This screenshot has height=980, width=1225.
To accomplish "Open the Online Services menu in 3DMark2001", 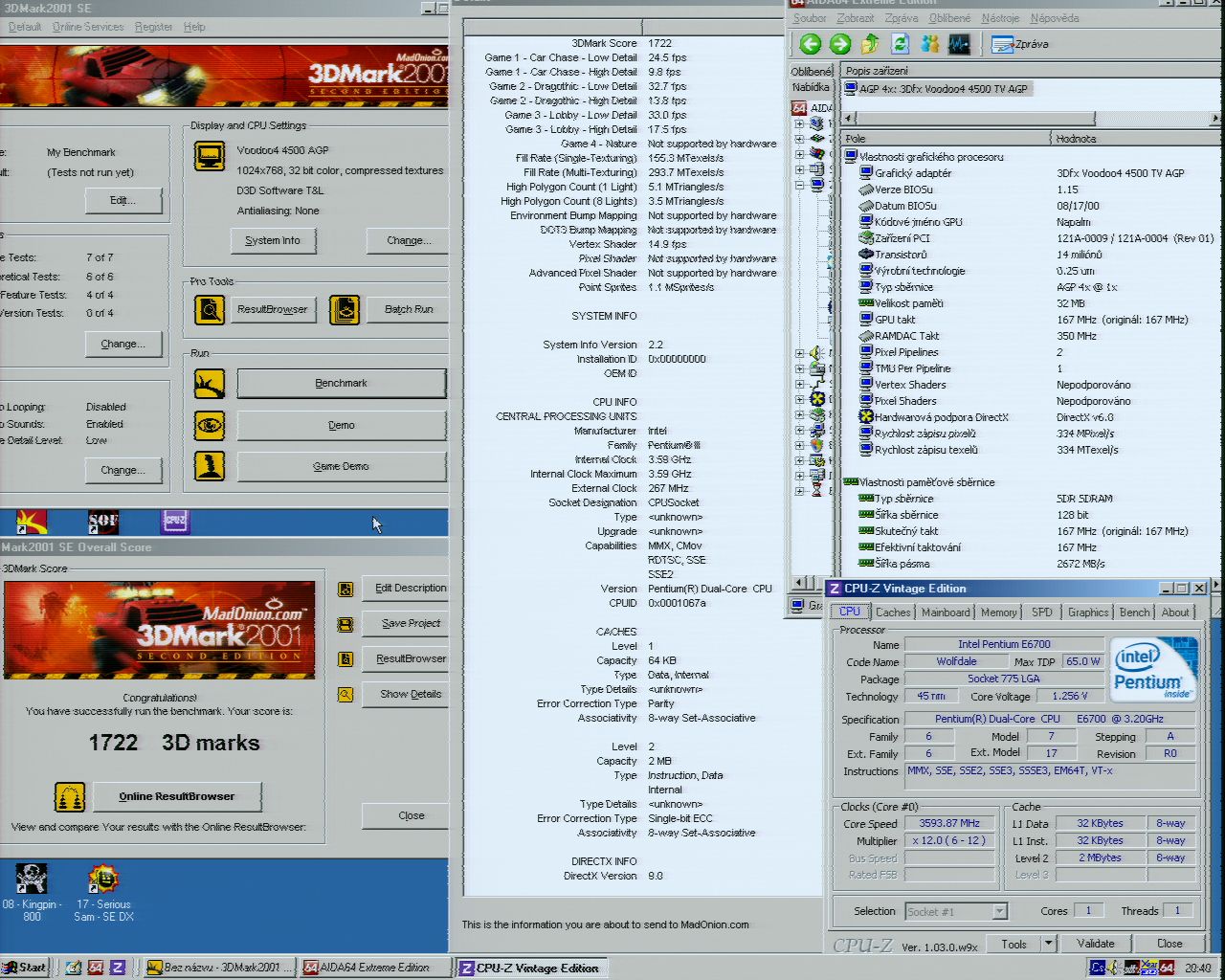I will (x=88, y=27).
